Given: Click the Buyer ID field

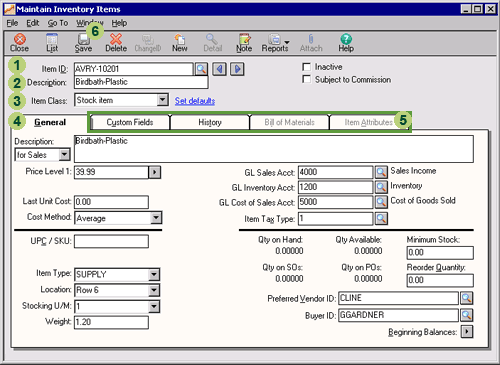Looking at the screenshot, I should coord(398,315).
